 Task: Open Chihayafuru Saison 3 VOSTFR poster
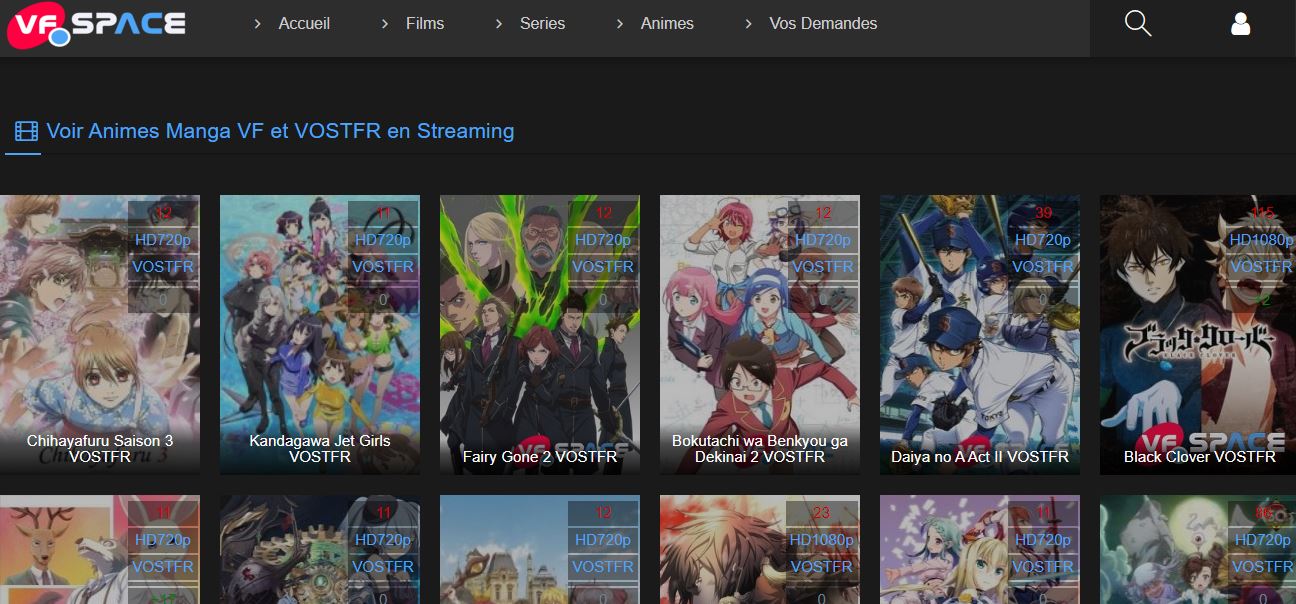pos(100,334)
